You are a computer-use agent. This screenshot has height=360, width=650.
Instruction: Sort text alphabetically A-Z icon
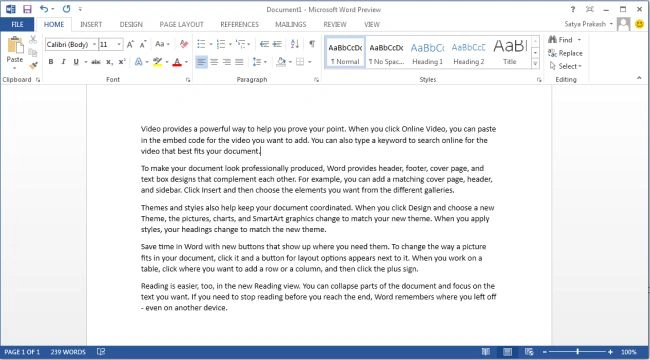pos(295,44)
